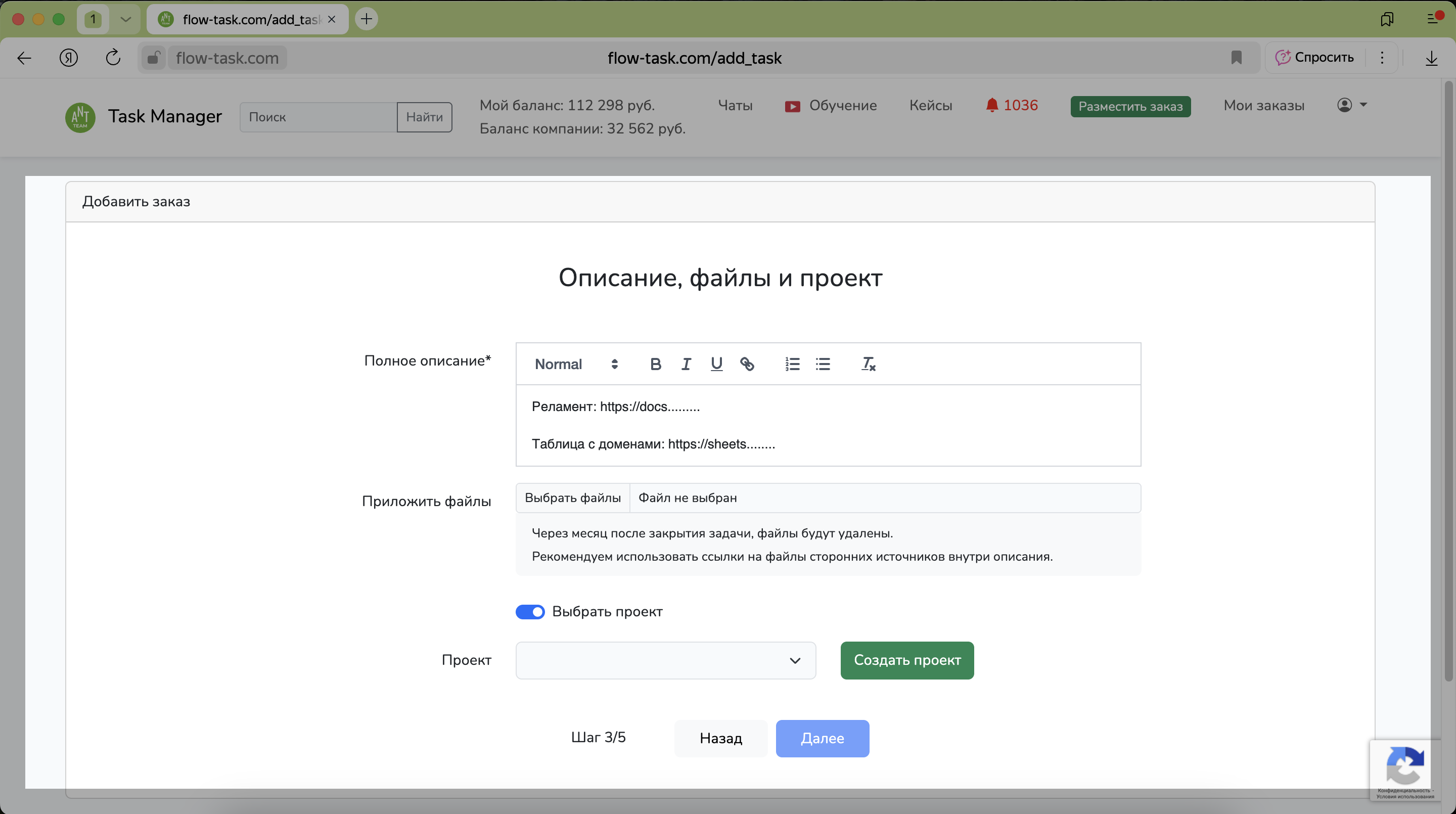Proceed with the Далее button
Screen dimensions: 1456x814
click(x=822, y=738)
